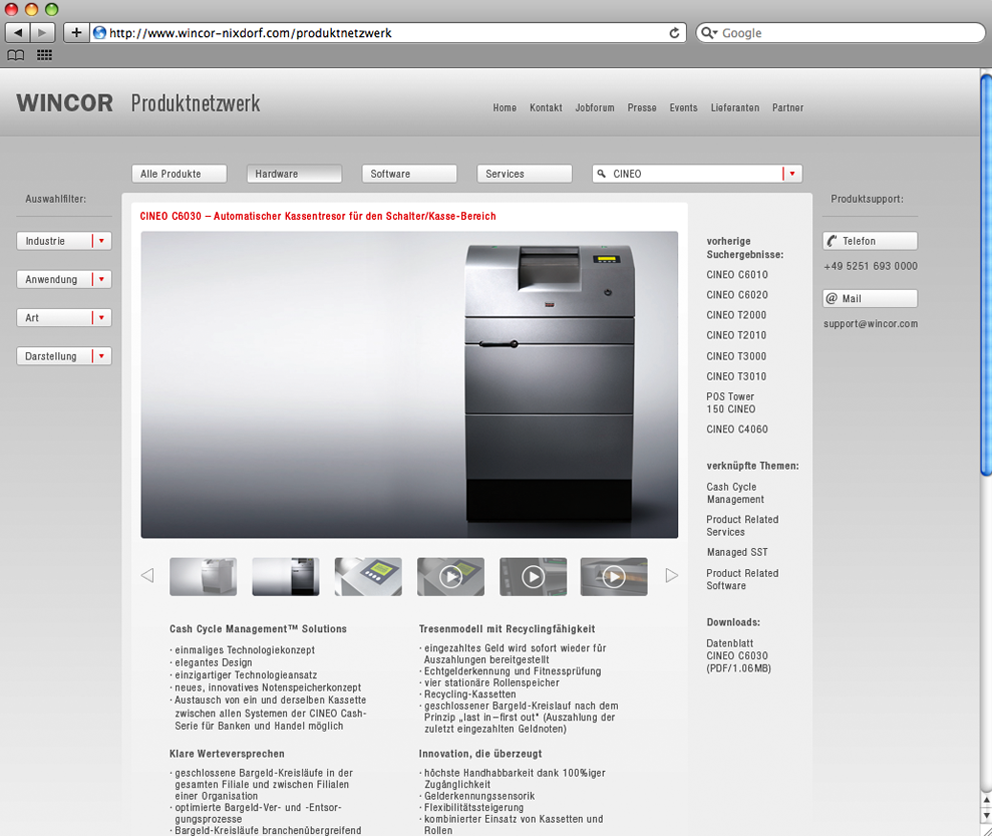The width and height of the screenshot is (992, 836).
Task: Open the POS Tower 150 CINEO result
Action: pyautogui.click(x=731, y=403)
